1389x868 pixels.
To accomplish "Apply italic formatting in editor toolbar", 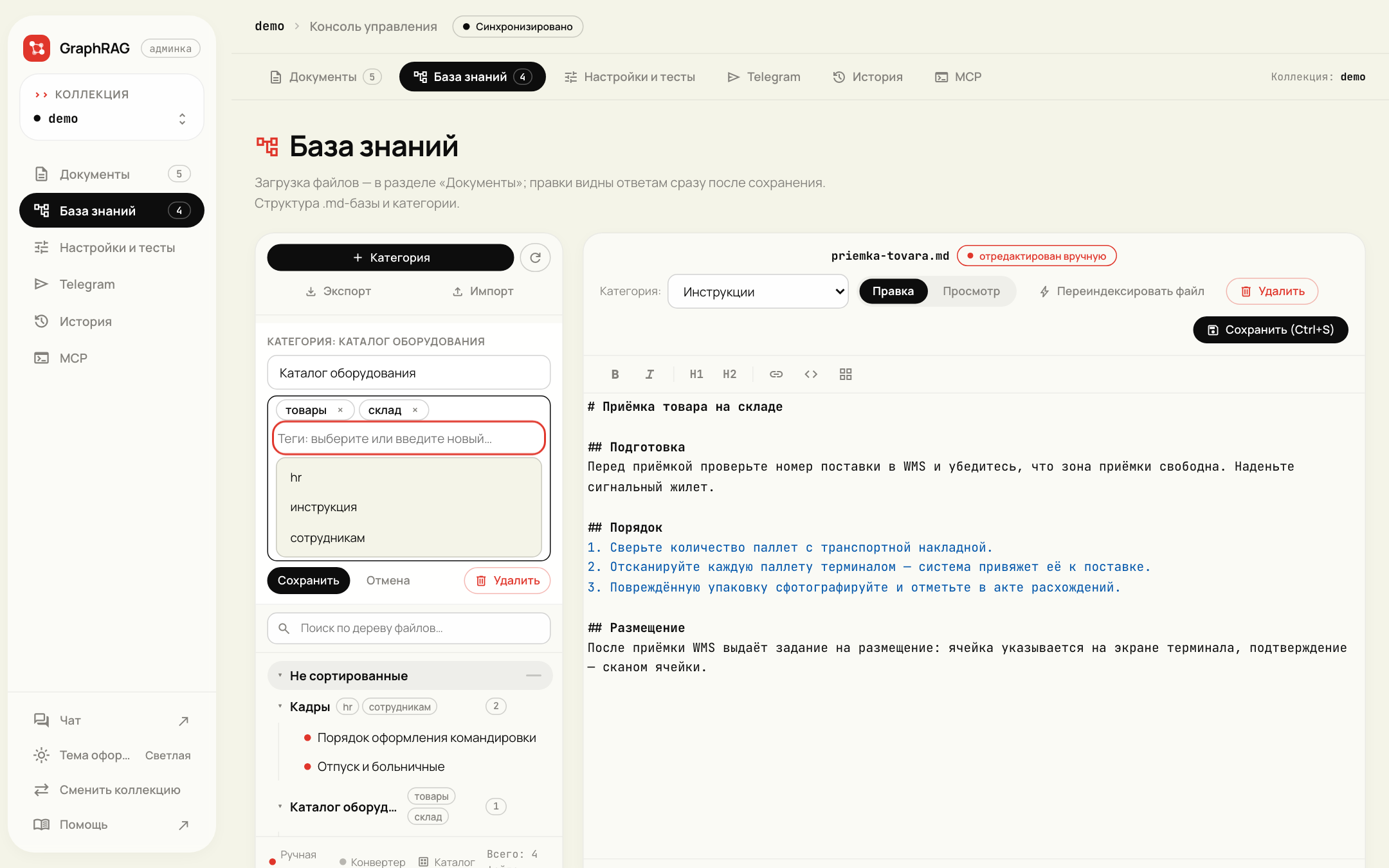I will tap(649, 374).
